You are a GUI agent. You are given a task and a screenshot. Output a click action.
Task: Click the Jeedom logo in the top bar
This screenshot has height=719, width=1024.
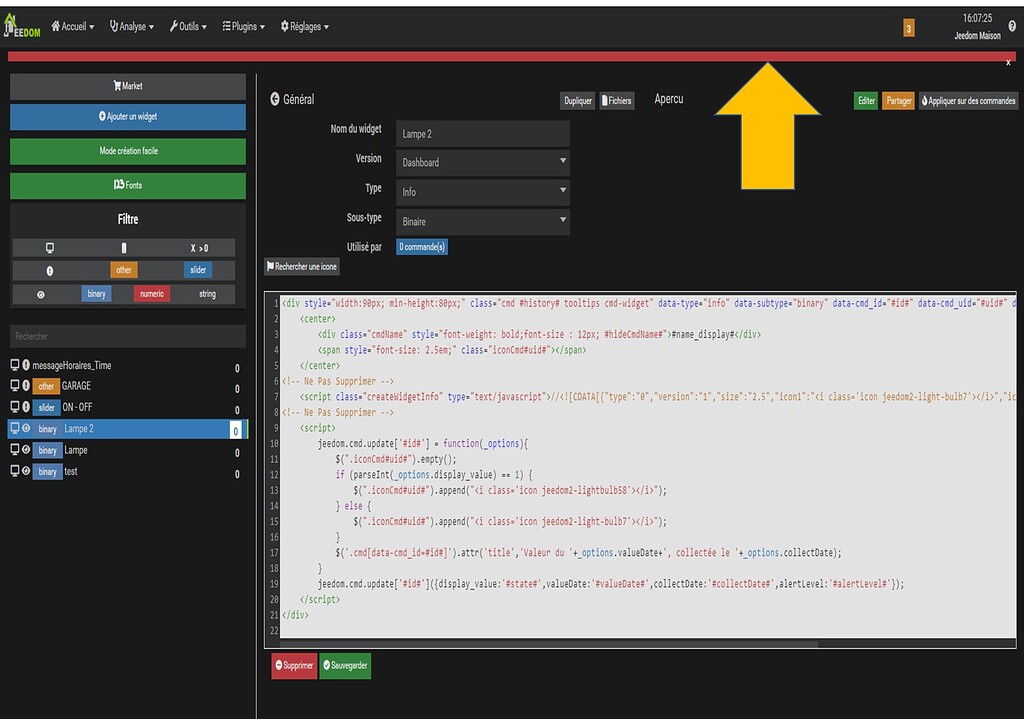[x=21, y=26]
